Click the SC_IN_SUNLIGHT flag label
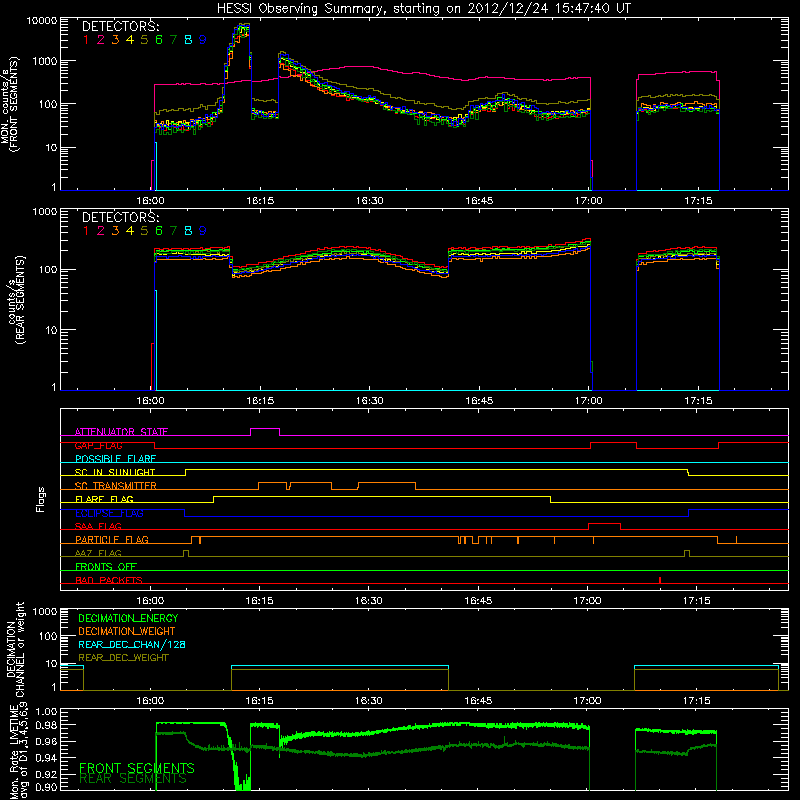 pyautogui.click(x=115, y=472)
